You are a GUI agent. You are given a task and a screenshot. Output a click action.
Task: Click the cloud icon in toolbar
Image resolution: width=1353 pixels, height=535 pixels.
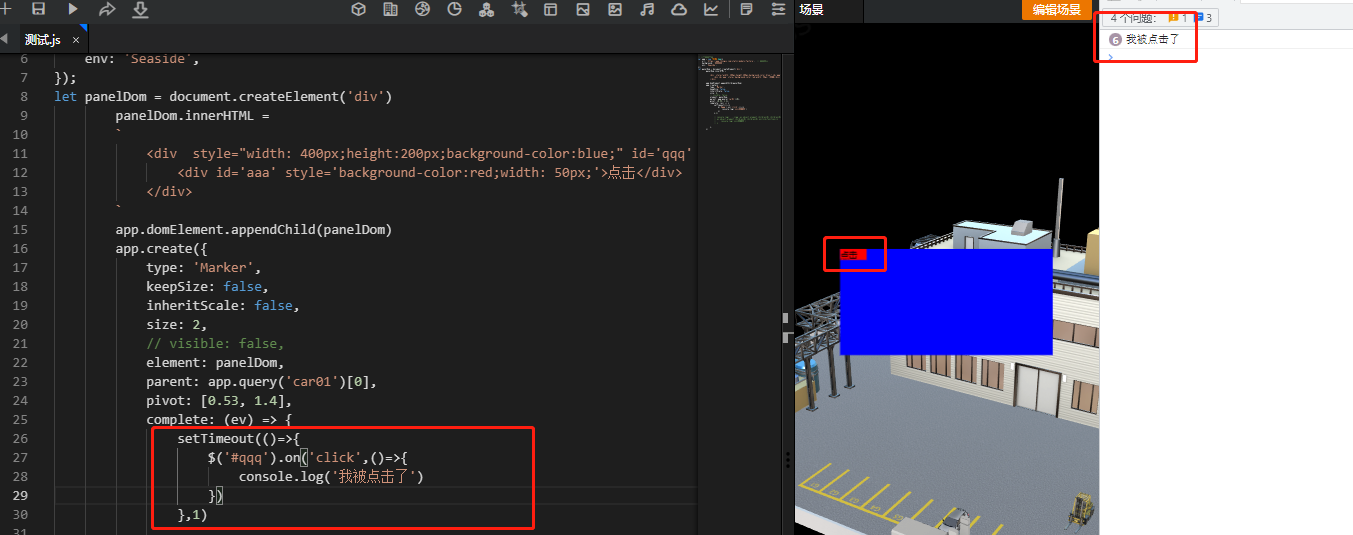pos(679,9)
